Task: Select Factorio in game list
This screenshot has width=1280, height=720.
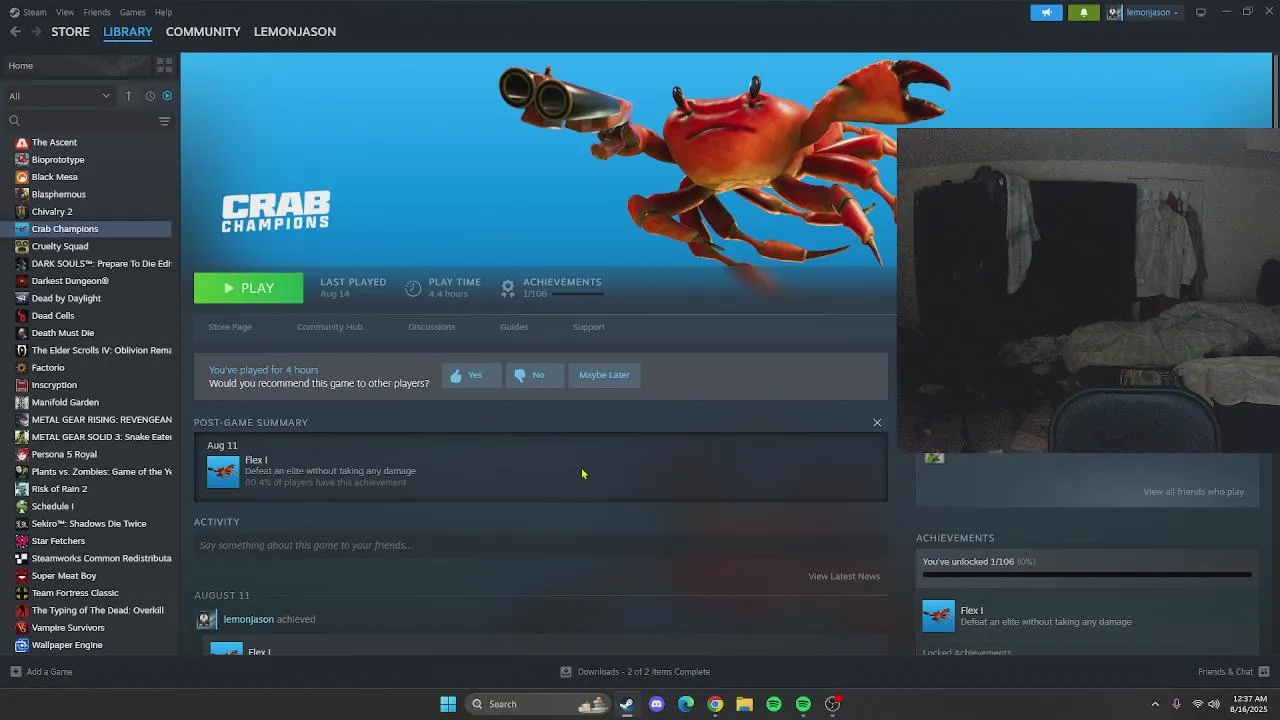Action: point(48,368)
